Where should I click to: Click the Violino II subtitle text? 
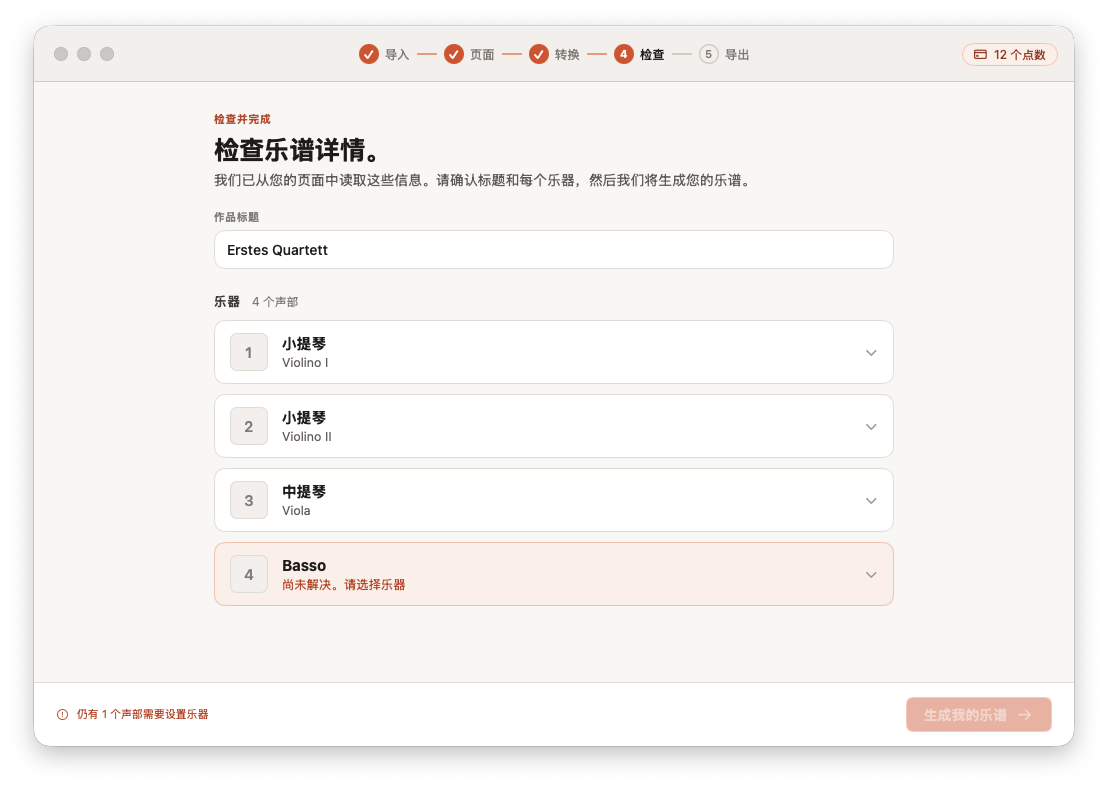[307, 437]
